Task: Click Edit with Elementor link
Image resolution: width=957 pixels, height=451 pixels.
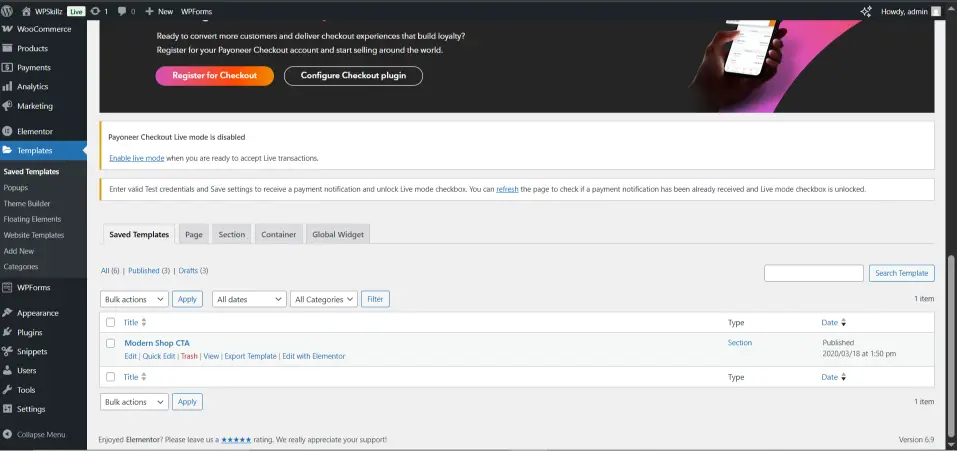Action: click(314, 356)
